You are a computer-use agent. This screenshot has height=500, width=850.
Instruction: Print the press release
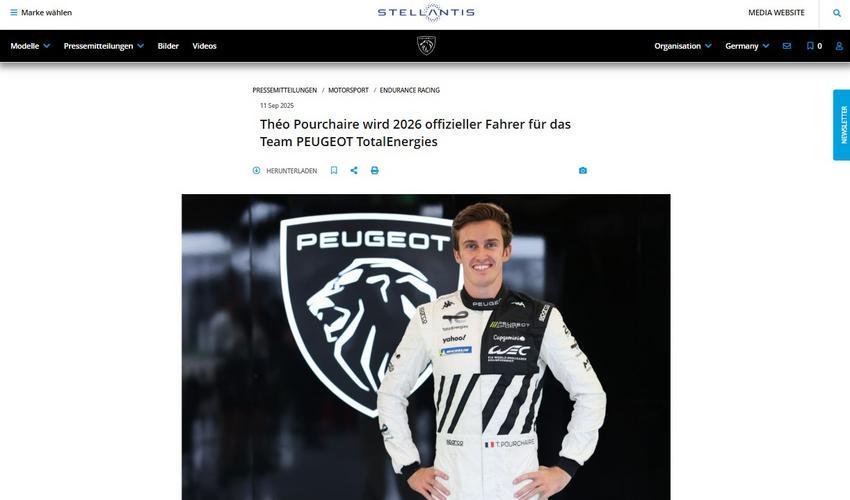tap(375, 170)
